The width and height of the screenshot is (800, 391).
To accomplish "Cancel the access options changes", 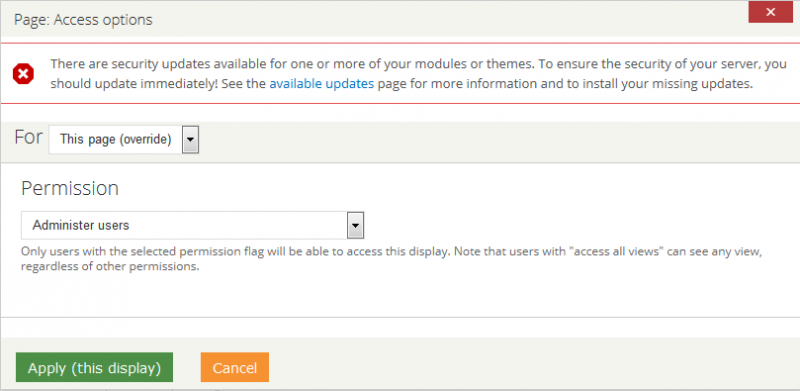I will [x=235, y=368].
